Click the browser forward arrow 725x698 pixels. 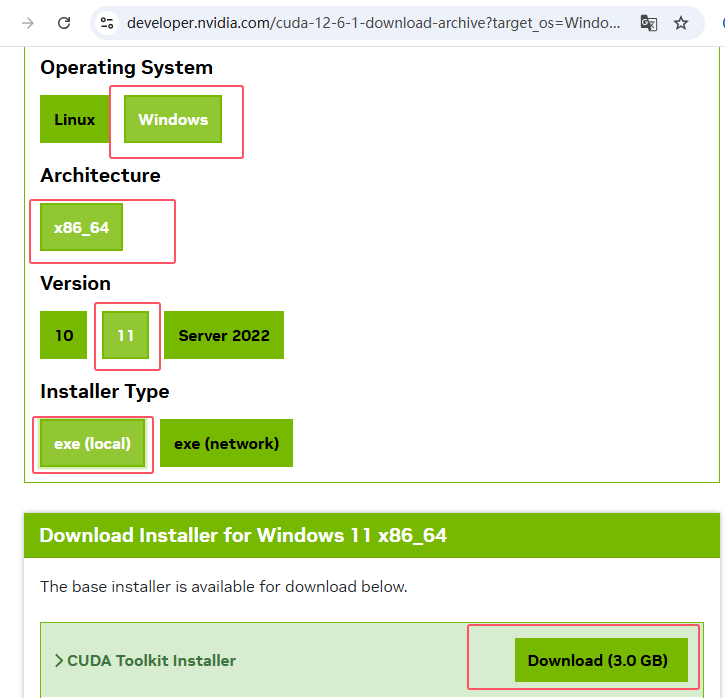(x=28, y=23)
